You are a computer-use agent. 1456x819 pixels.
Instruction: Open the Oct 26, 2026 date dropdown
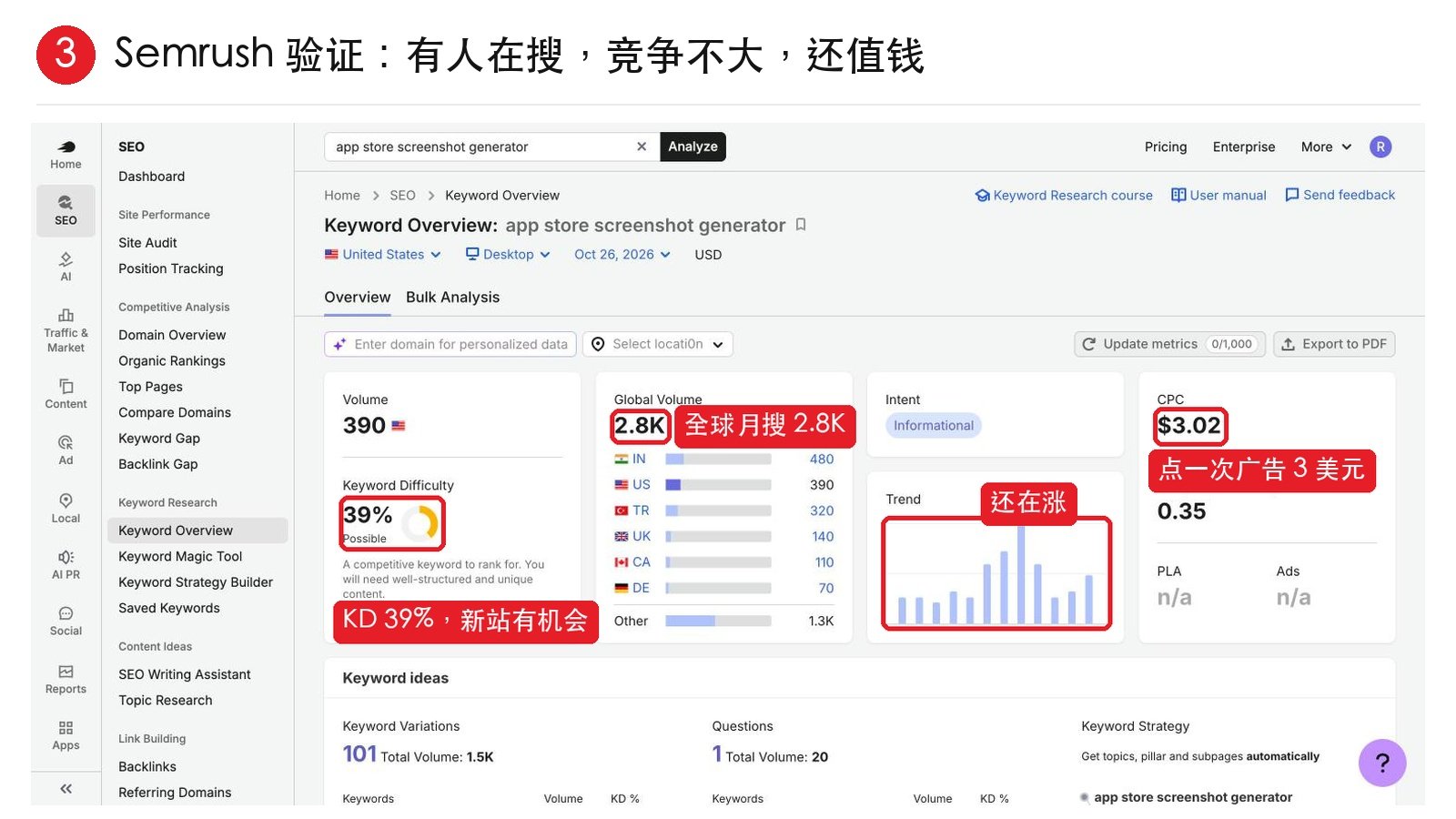[622, 255]
